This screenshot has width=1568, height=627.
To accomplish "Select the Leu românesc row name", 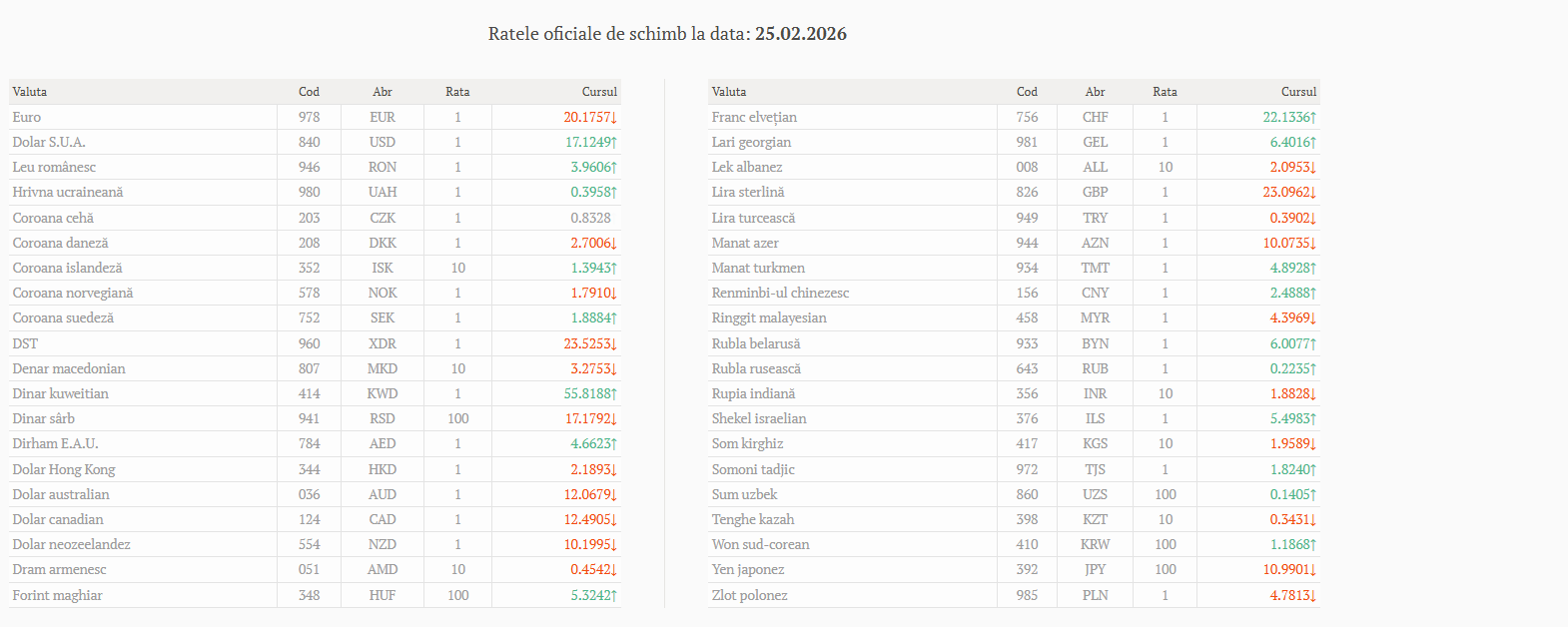I will [x=54, y=168].
